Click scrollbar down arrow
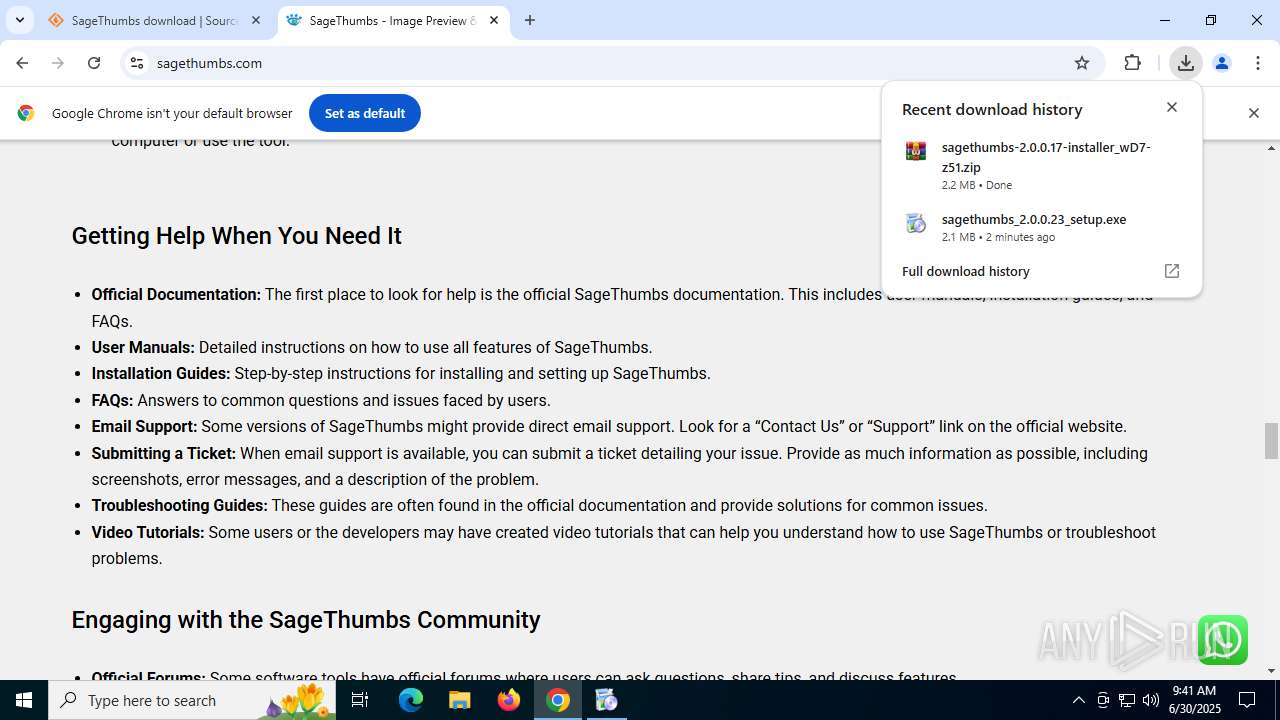 click(x=1271, y=671)
